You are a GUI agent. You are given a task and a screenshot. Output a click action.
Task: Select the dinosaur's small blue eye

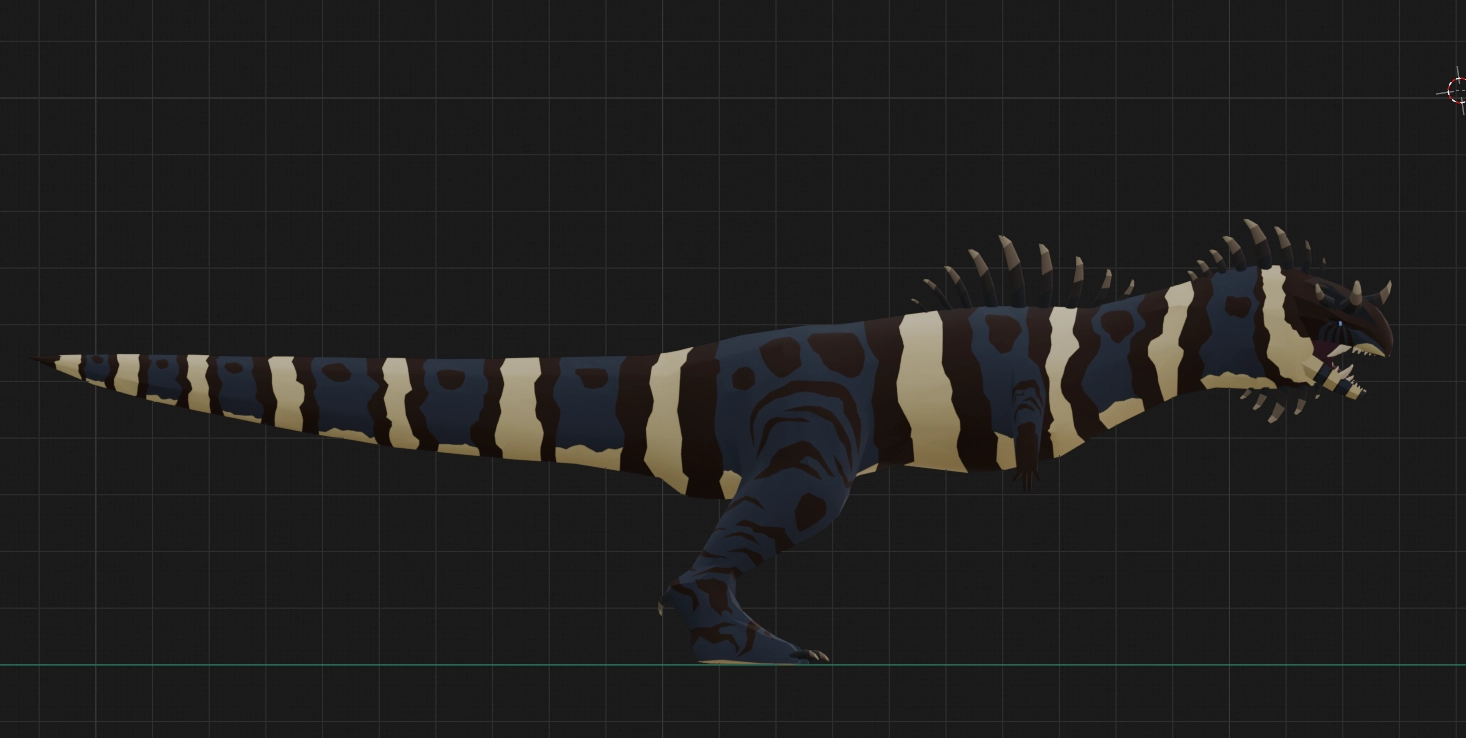1340,321
